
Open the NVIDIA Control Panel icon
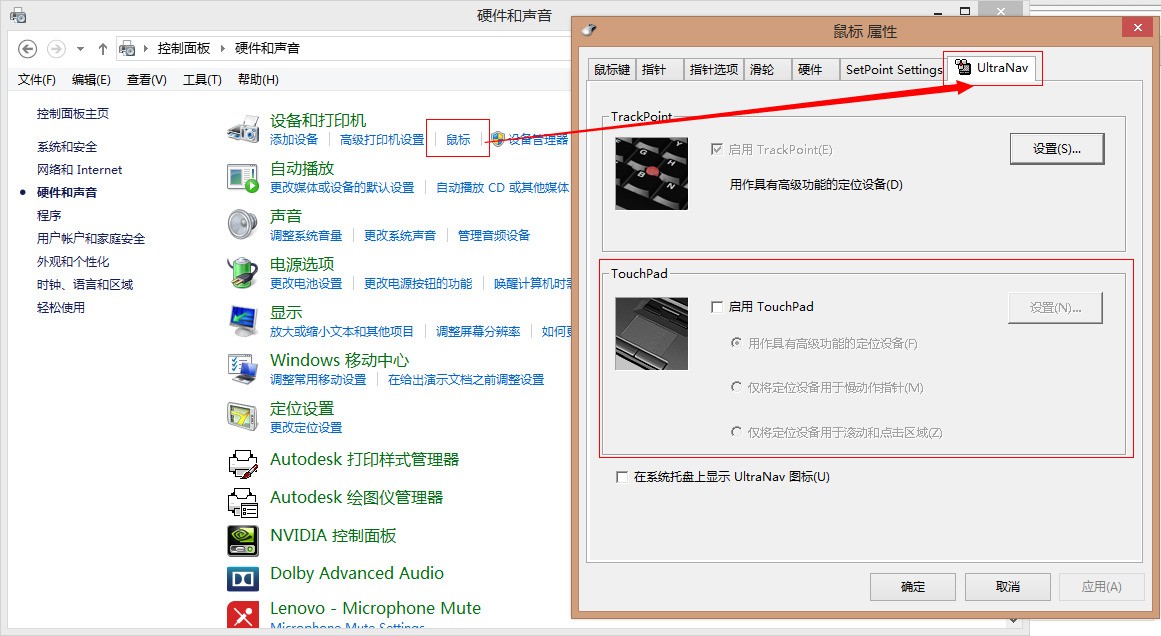243,540
